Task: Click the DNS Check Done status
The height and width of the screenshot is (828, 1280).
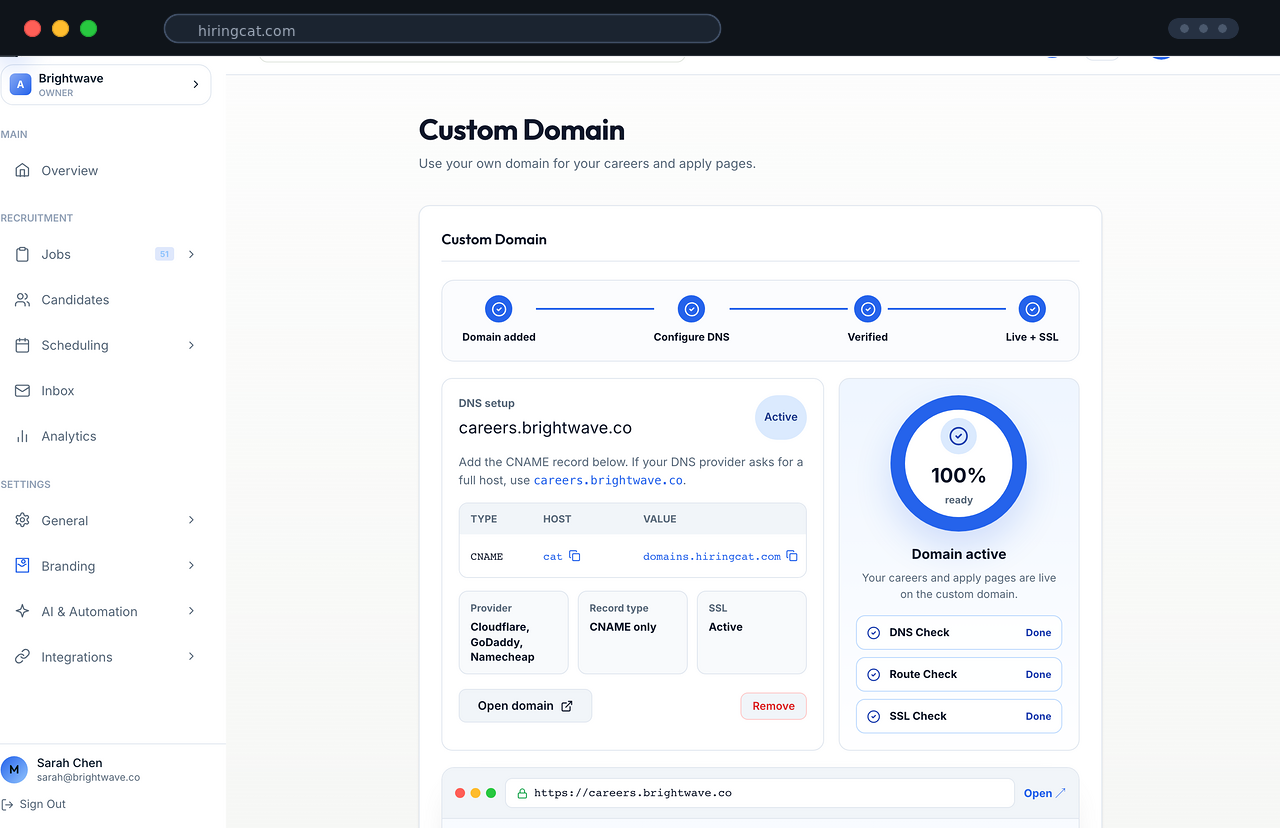Action: tap(1038, 633)
